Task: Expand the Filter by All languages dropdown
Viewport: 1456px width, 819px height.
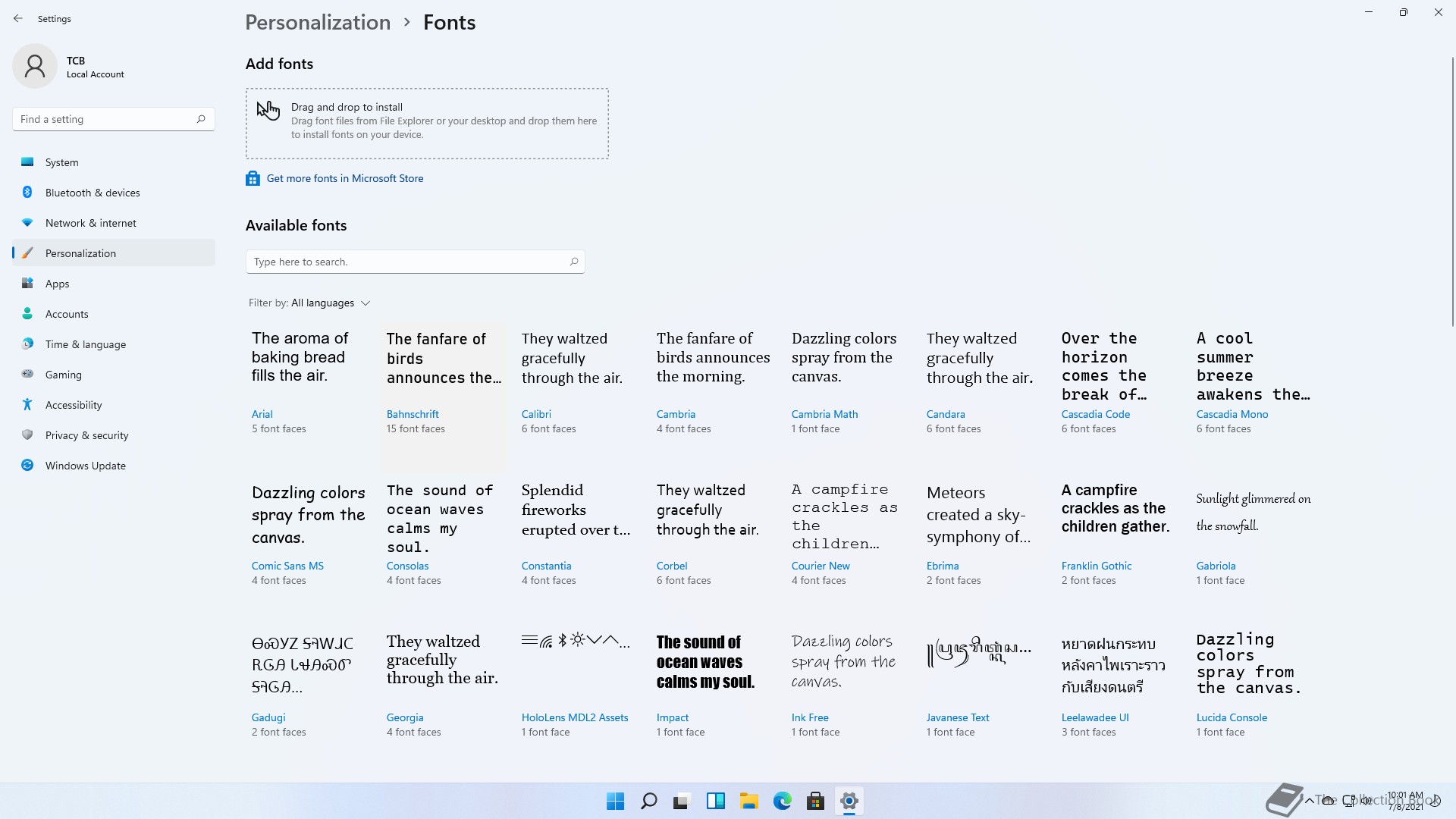Action: (x=309, y=303)
